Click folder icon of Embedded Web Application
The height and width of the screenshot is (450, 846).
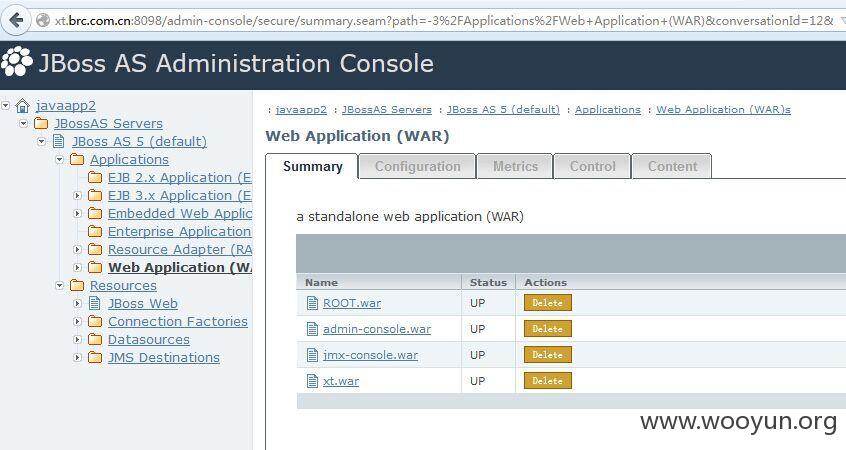[x=95, y=213]
